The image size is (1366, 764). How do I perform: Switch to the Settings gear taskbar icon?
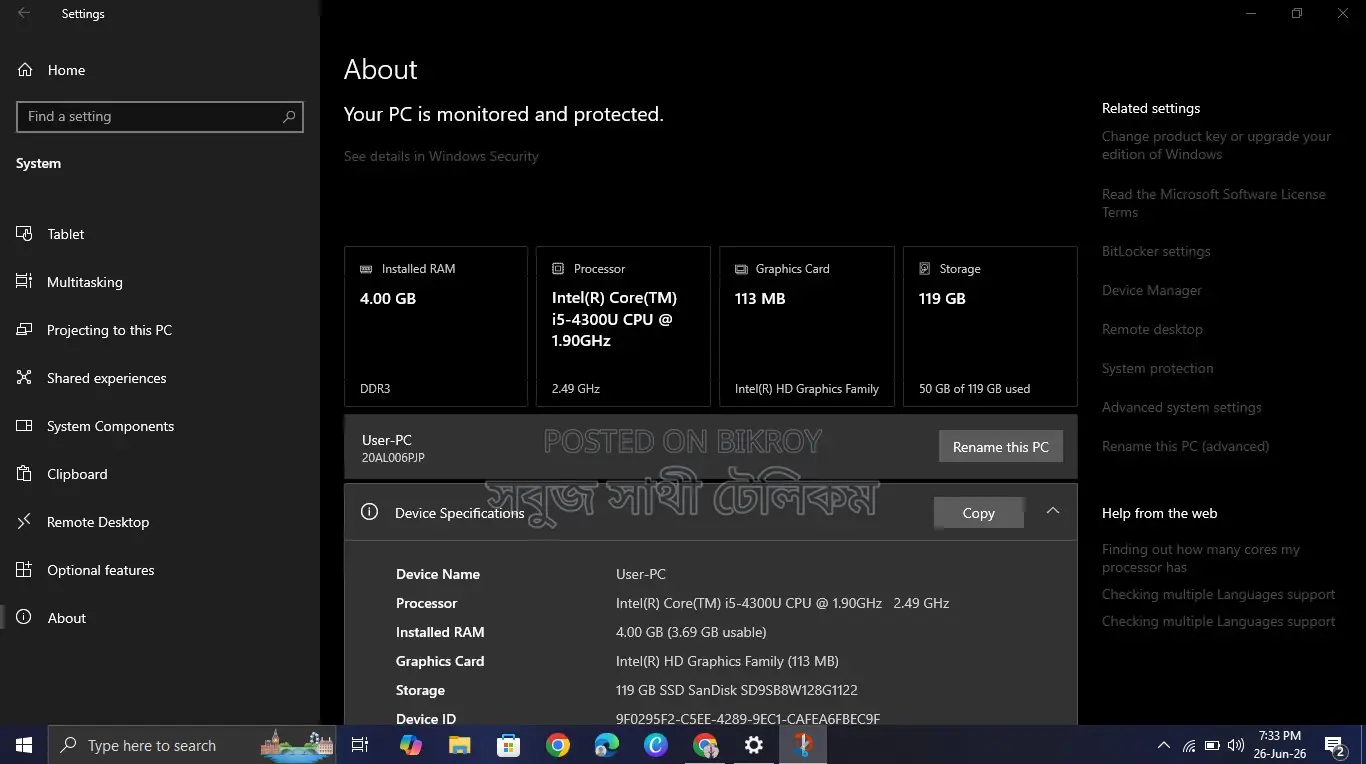(754, 745)
